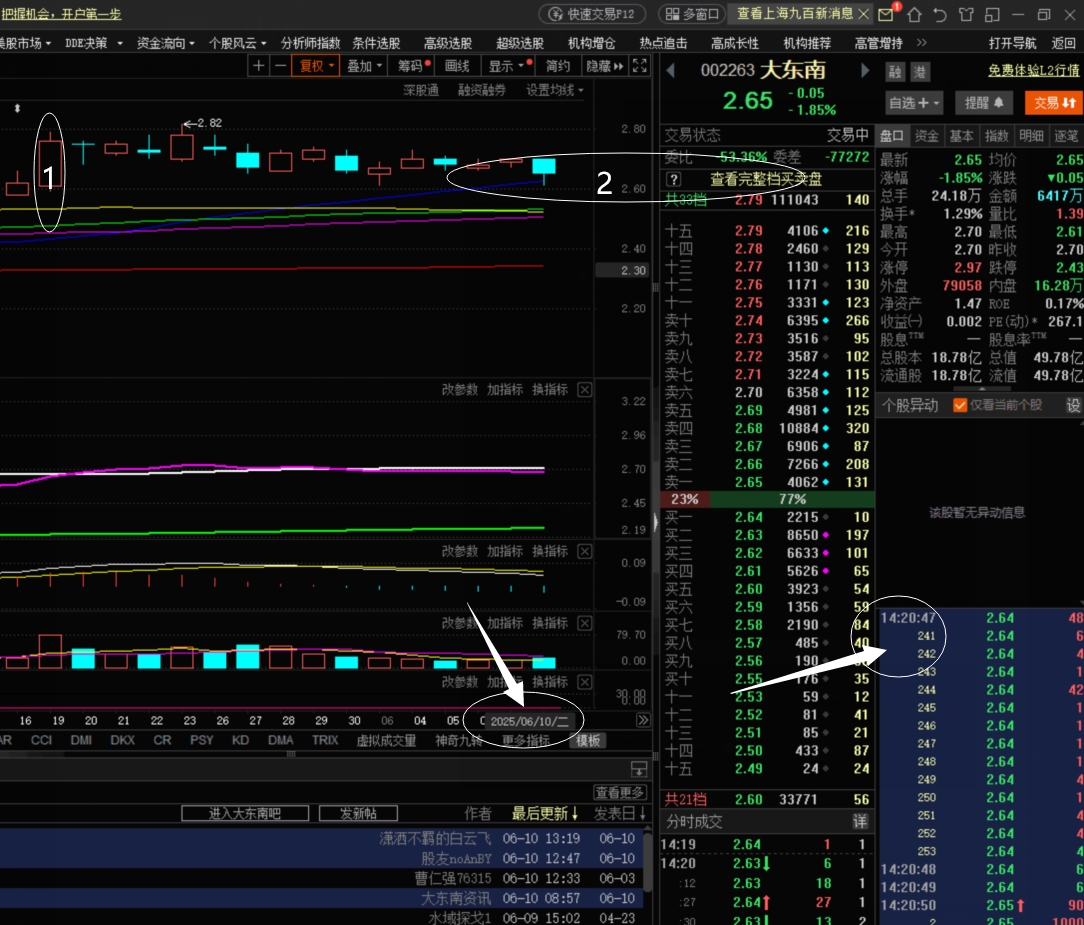This screenshot has width=1084, height=925.
Task: Open the mail inbox envelope icon
Action: point(886,14)
